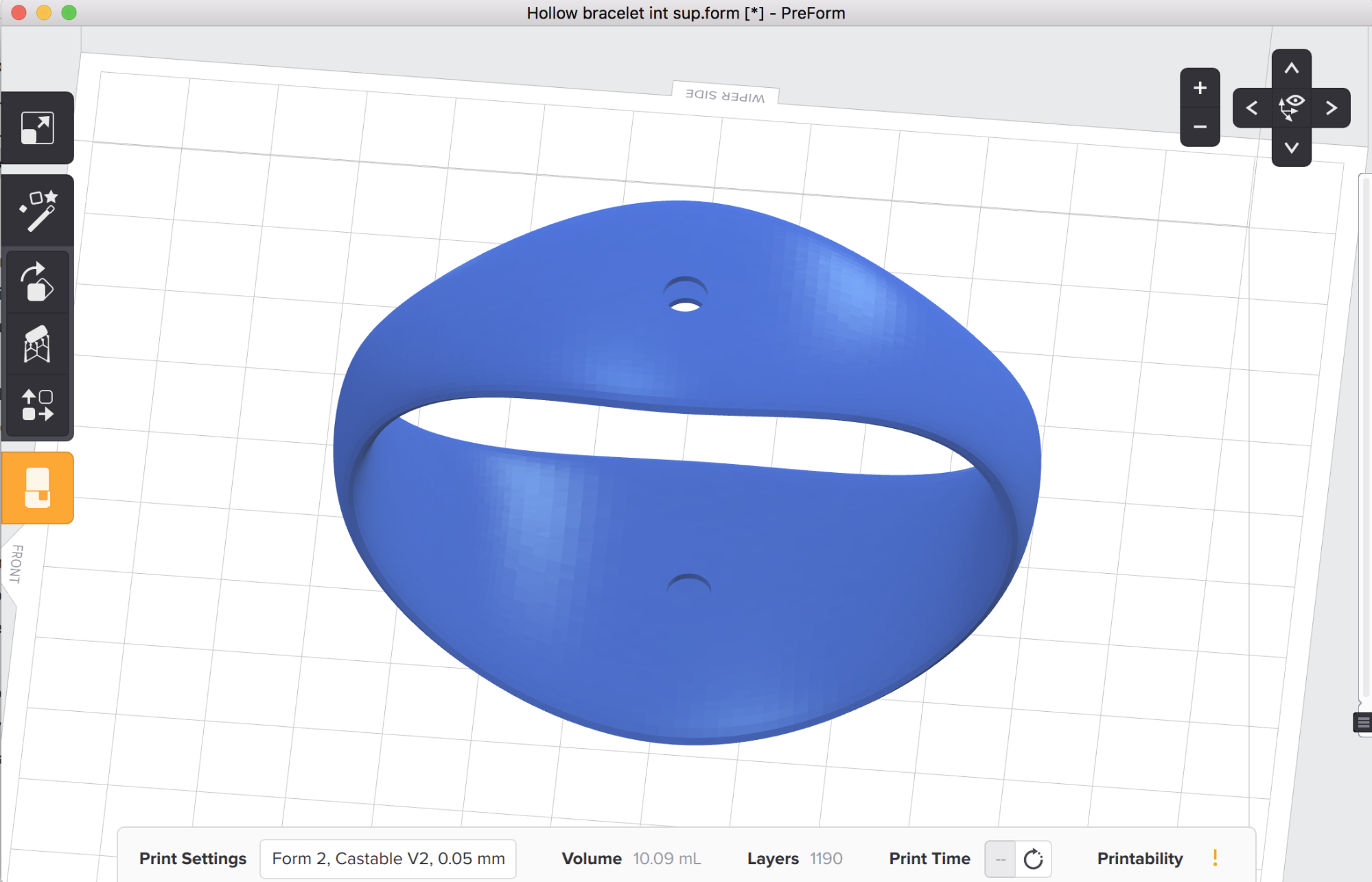Zoom out with the minus button
The height and width of the screenshot is (882, 1372).
1200,127
